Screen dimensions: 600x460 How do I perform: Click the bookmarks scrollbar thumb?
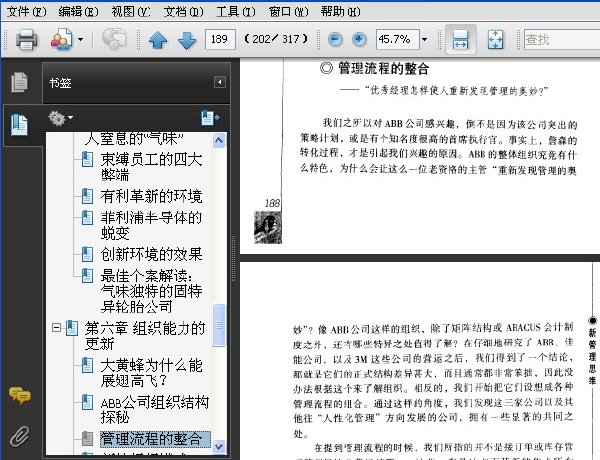point(219,325)
